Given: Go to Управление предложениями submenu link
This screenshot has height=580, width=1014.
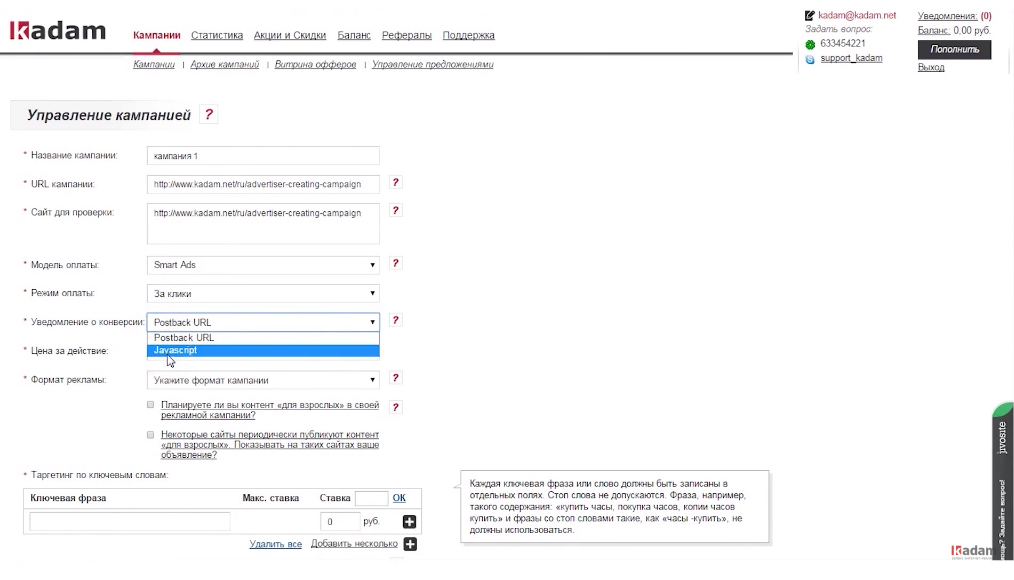Looking at the screenshot, I should (x=433, y=65).
